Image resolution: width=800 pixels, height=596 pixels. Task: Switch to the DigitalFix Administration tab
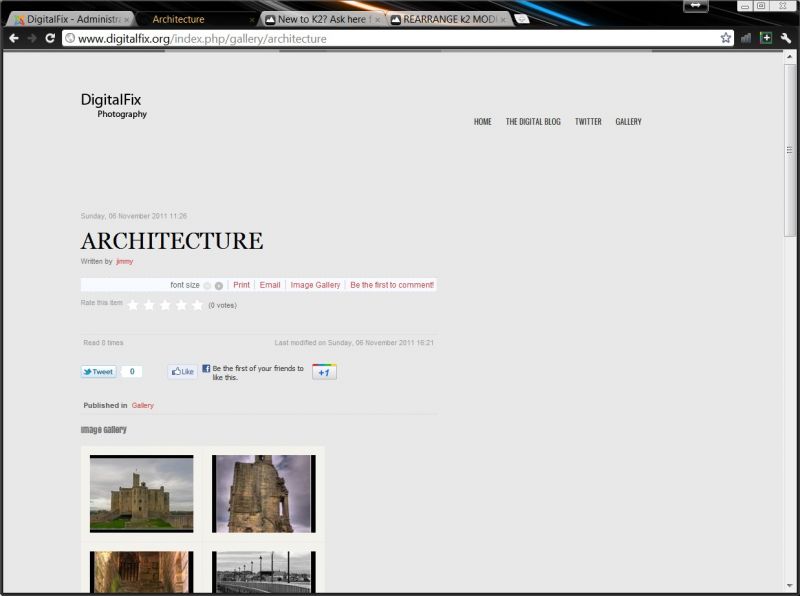pyautogui.click(x=69, y=19)
